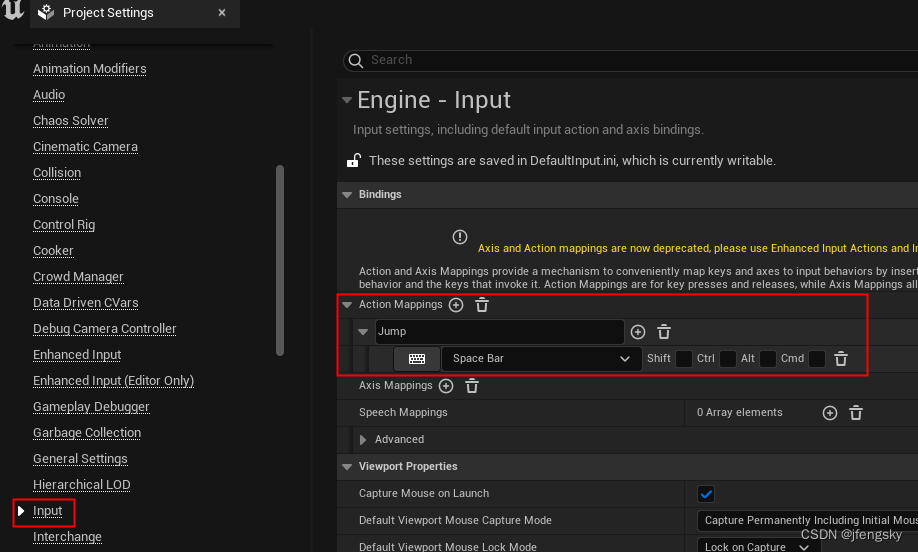Viewport: 918px width, 552px height.
Task: Open Cinematic Camera settings
Action: click(x=85, y=147)
